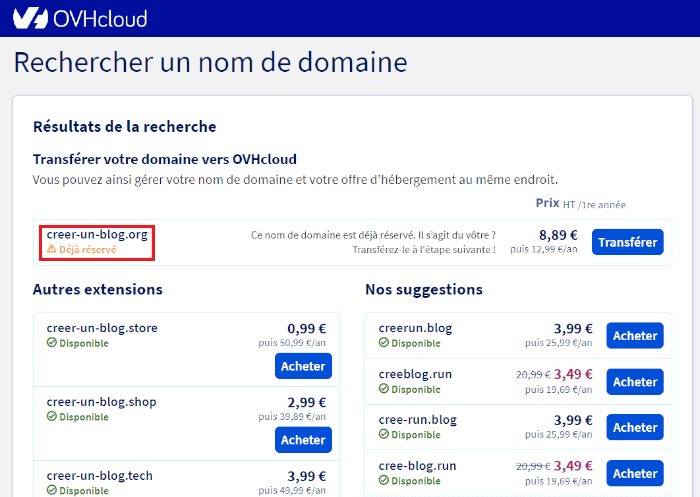
Task: Click the 8,89 € transfer price
Action: pyautogui.click(x=558, y=235)
